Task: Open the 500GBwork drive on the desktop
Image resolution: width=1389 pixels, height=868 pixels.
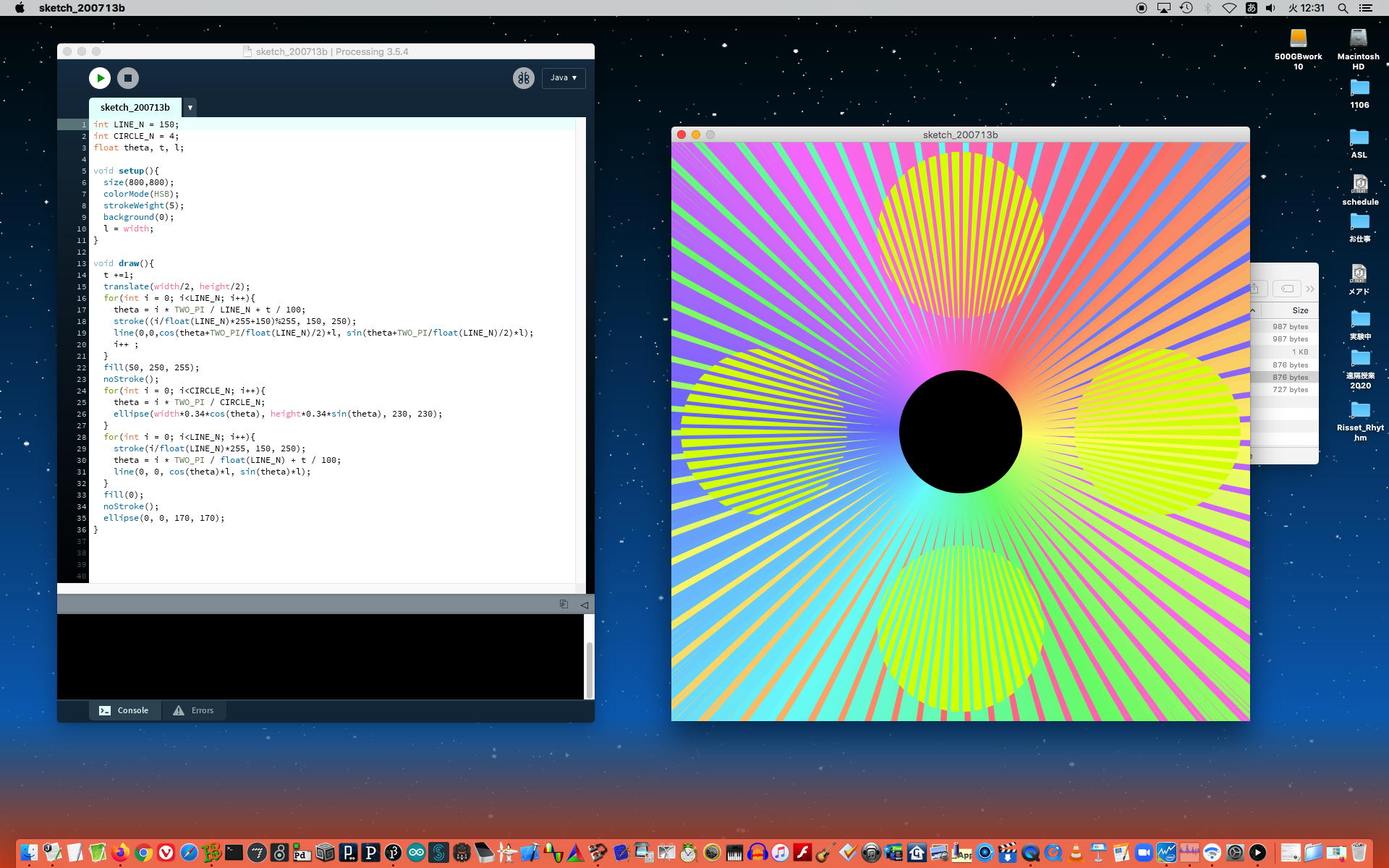Action: tap(1298, 39)
